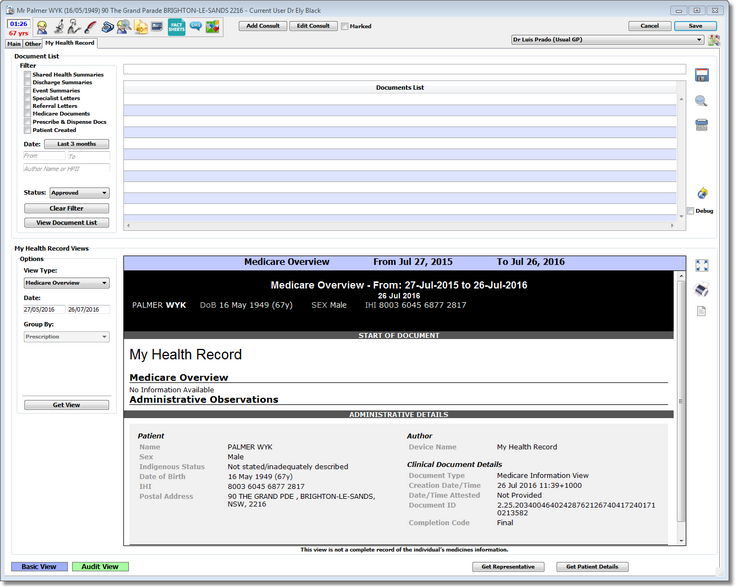Viewport: 736px width, 588px height.
Task: Enable the Shared Health Summaries filter
Action: (28, 75)
